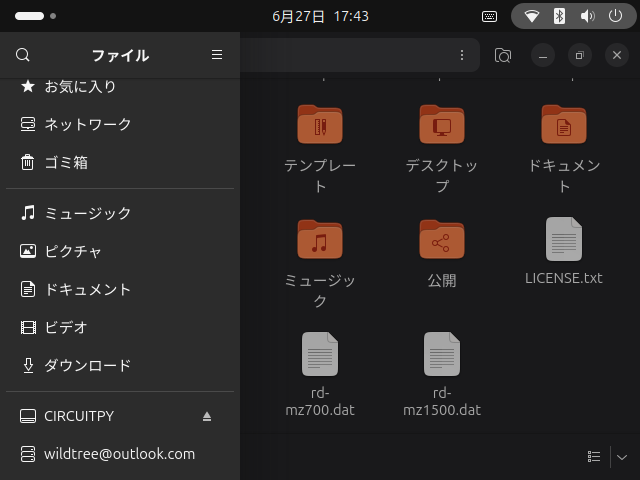This screenshot has width=640, height=480.
Task: Select the 公開 shared folder icon
Action: click(442, 239)
